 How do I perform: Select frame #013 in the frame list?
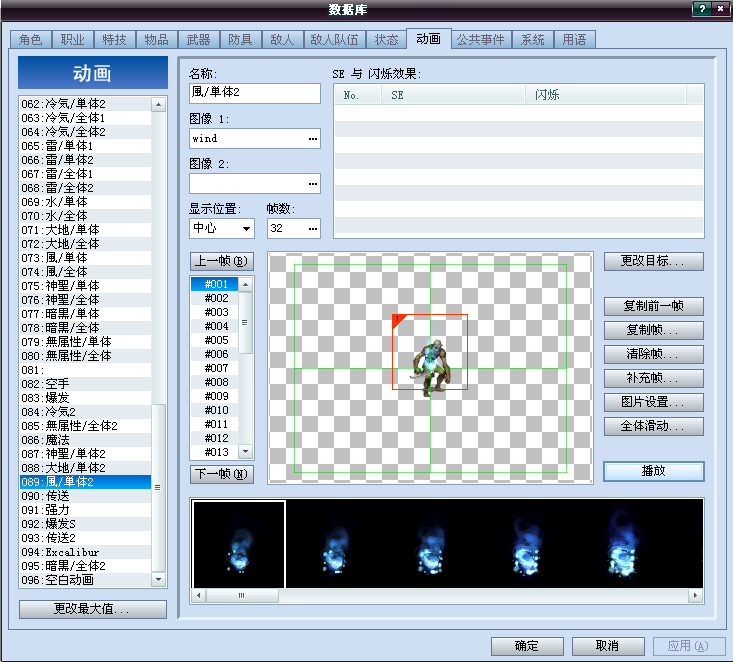215,452
